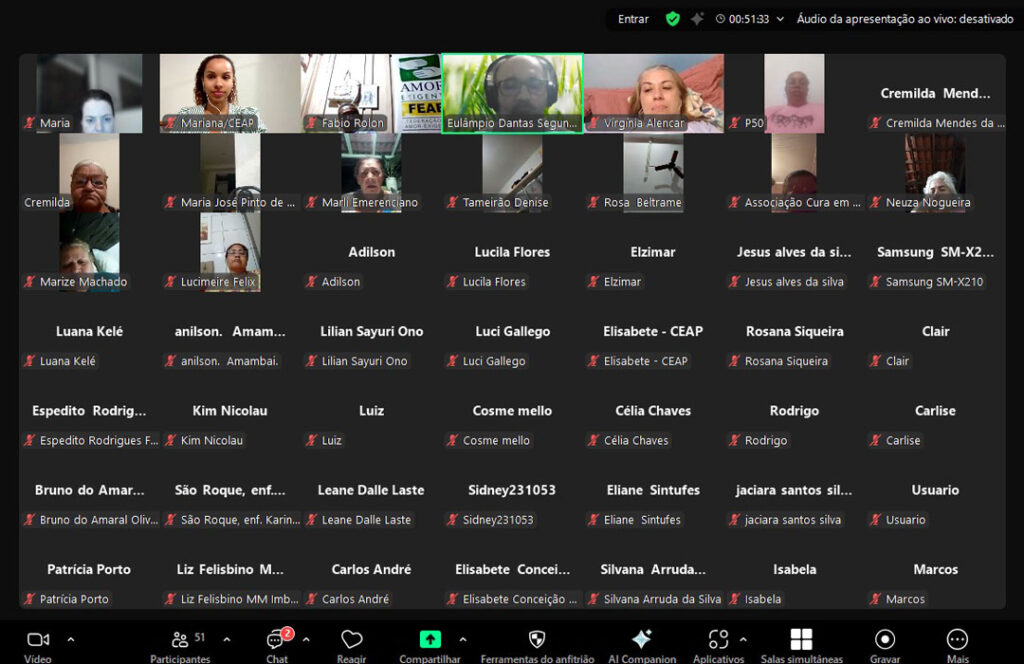Open the Mais options menu

pyautogui.click(x=957, y=641)
